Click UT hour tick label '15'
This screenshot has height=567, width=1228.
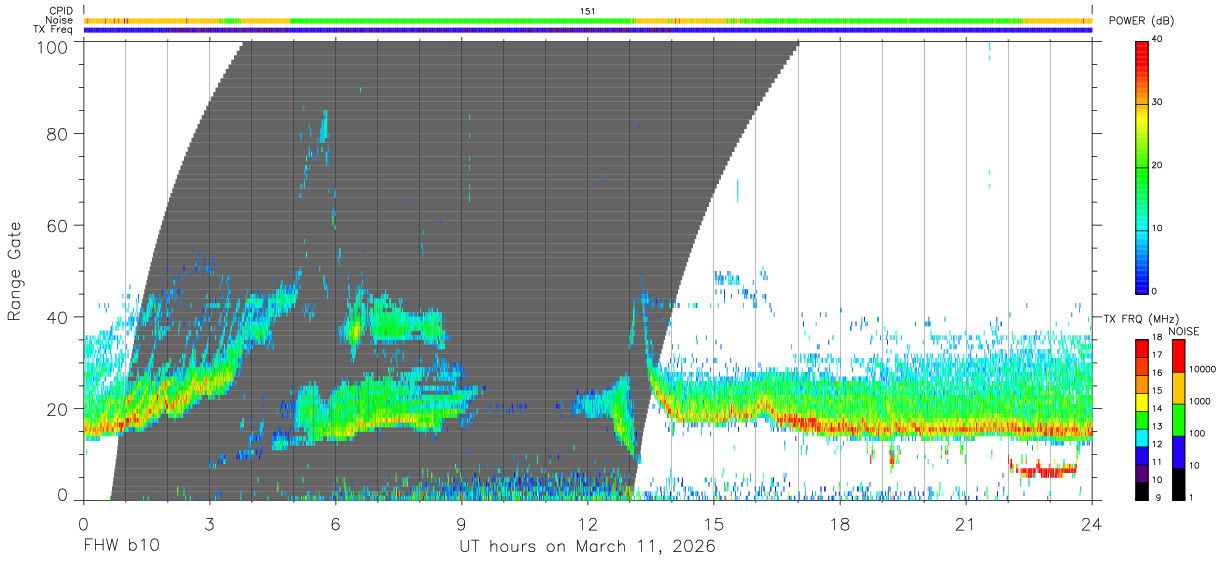click(x=713, y=524)
